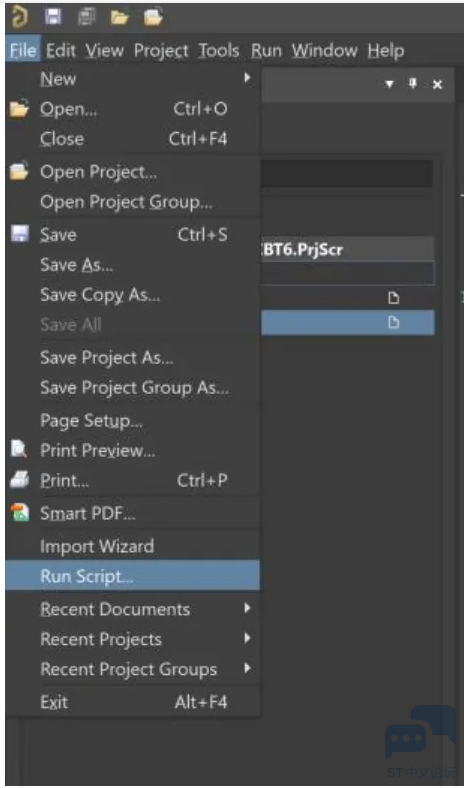464x788 pixels.
Task: Click document icon on highlighted project row
Action: (394, 322)
